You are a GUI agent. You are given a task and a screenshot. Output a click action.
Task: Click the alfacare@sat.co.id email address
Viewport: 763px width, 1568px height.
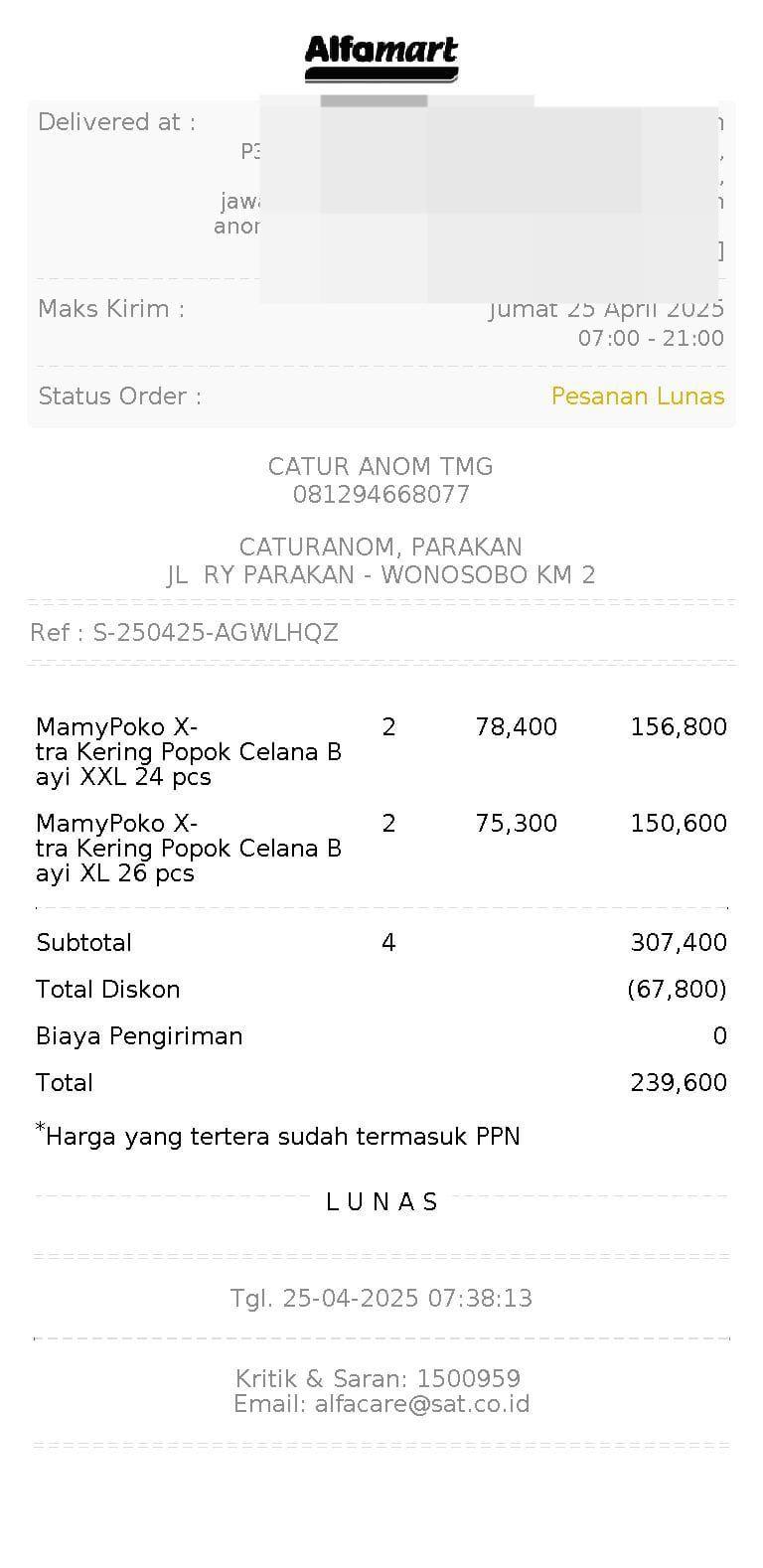click(x=422, y=1404)
